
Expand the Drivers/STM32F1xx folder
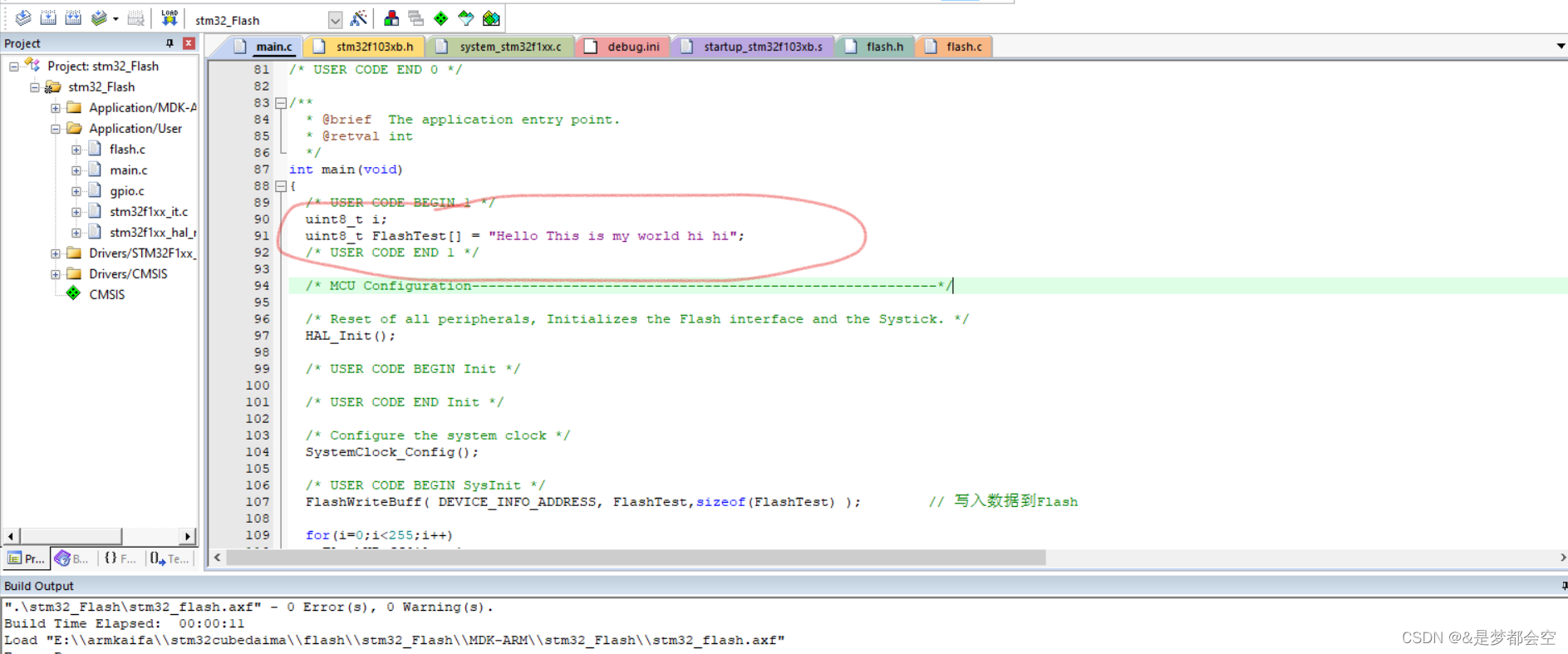[55, 253]
